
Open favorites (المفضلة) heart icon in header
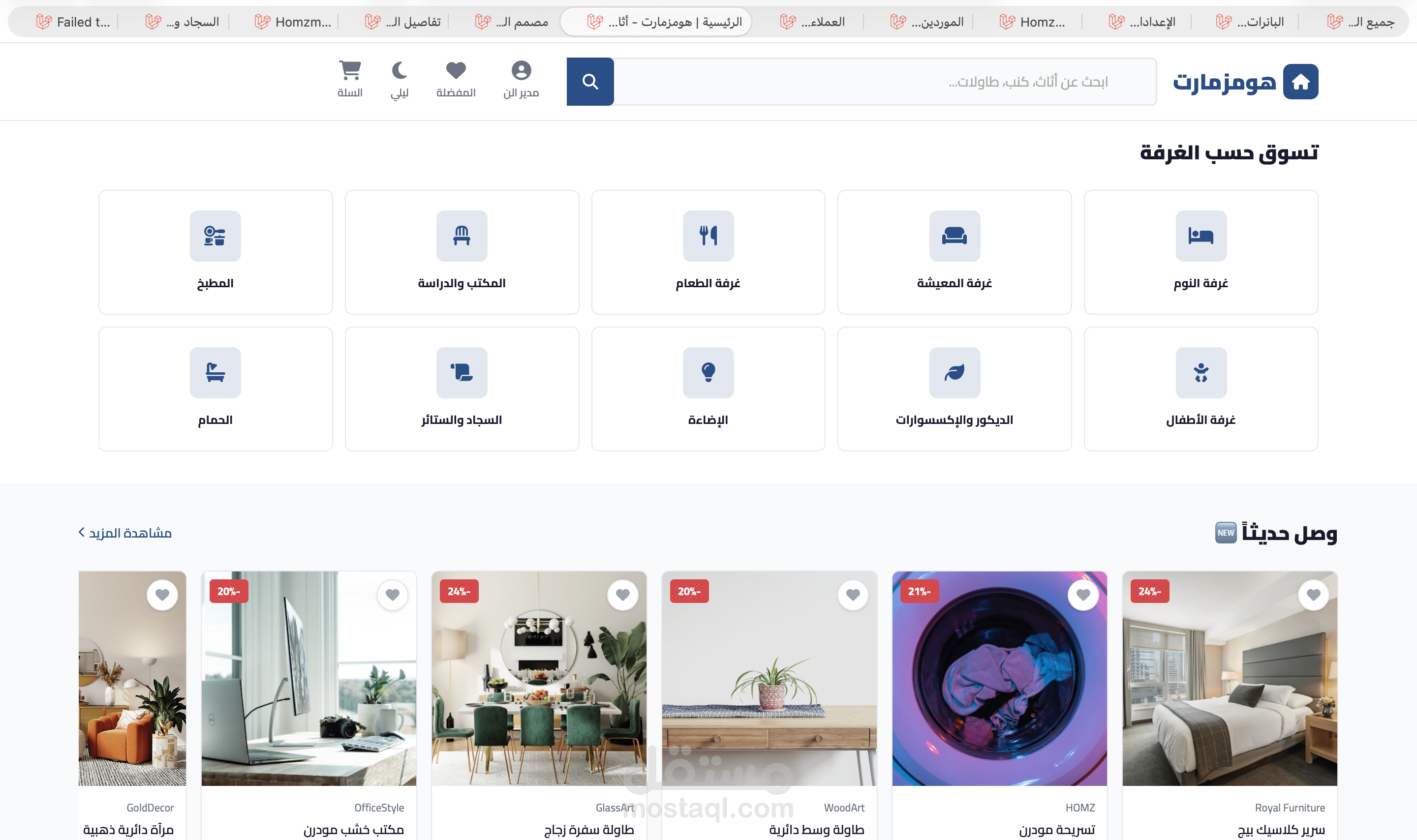[x=456, y=71]
